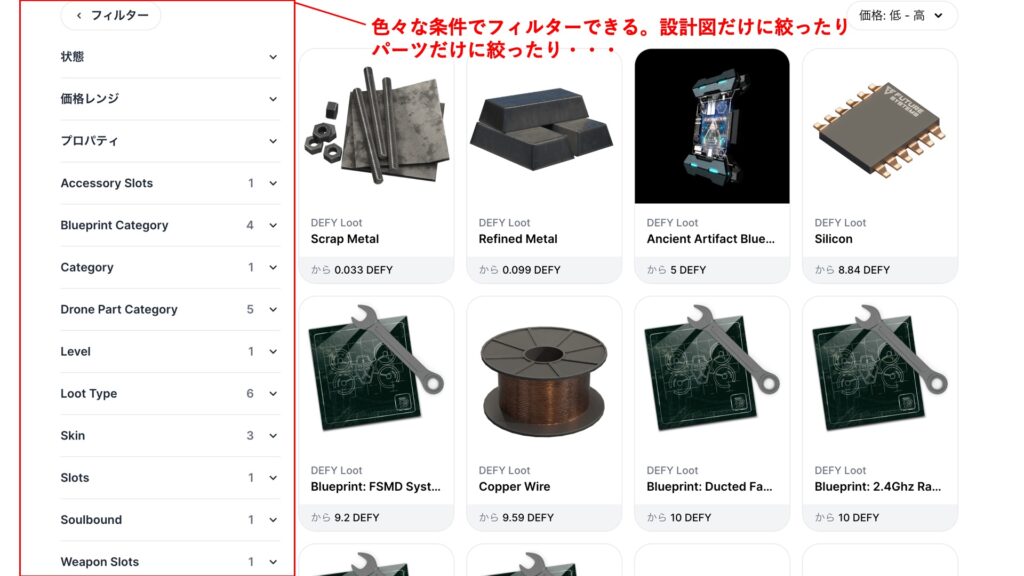
Task: Open the Refined Metal ingots image
Action: point(544,126)
